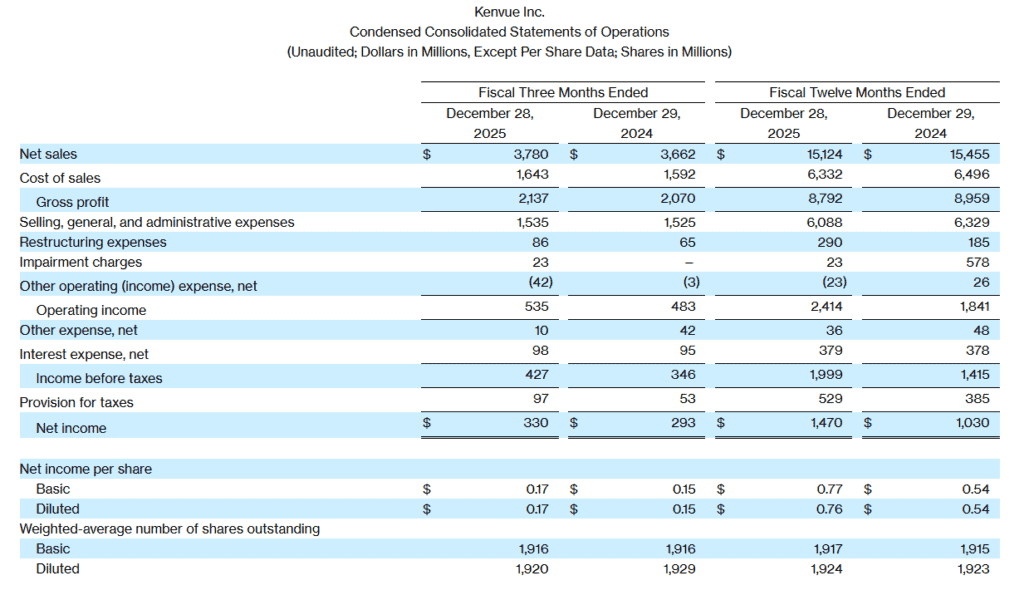The width and height of the screenshot is (1024, 590).
Task: Click the Kenvue Inc. title heading
Action: (x=509, y=12)
